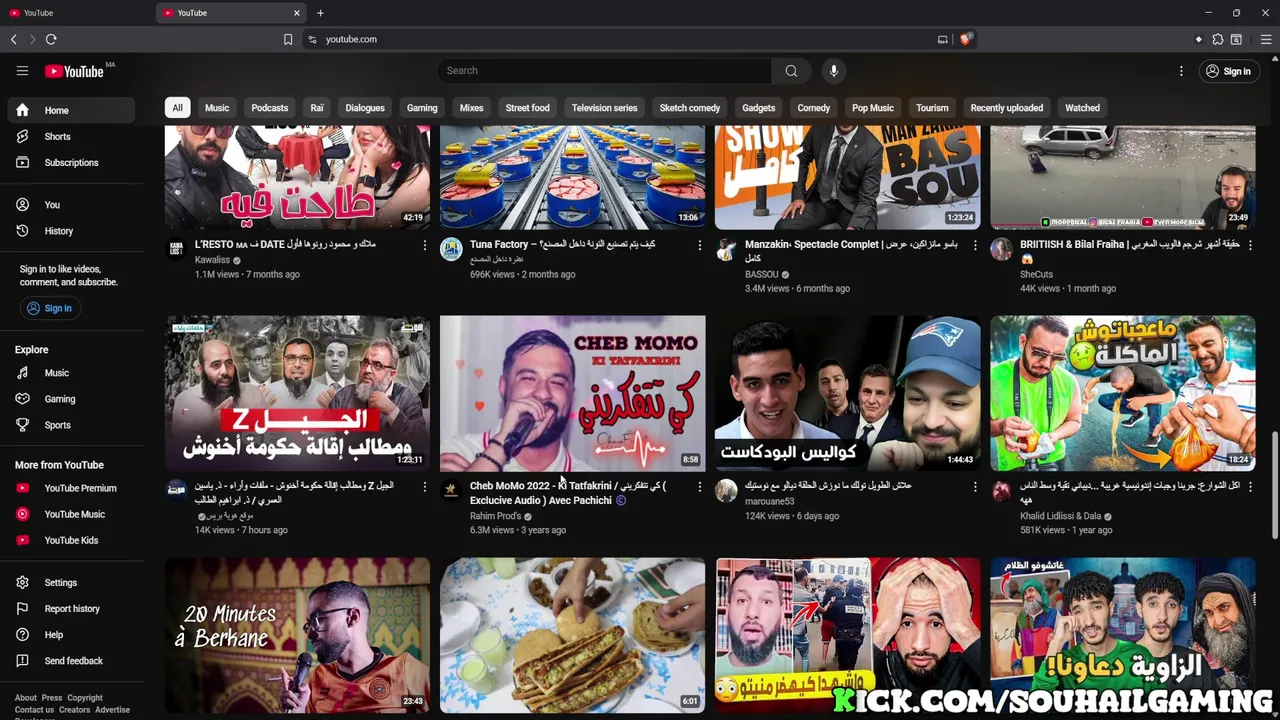Open the Brave shields icon

tap(965, 39)
